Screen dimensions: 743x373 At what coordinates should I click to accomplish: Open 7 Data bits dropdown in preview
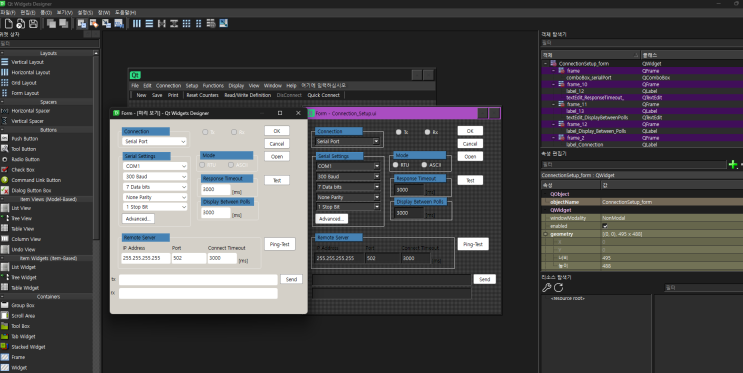point(155,187)
